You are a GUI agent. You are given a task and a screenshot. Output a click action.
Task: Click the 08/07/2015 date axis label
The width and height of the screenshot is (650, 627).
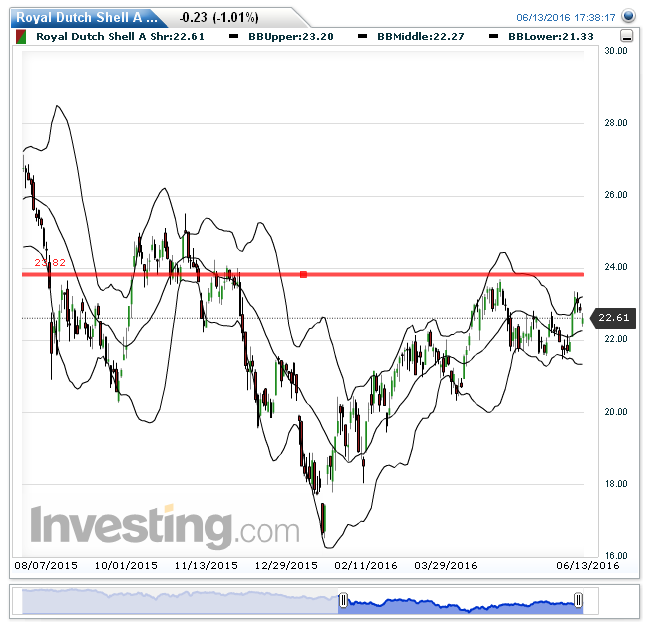(x=46, y=566)
